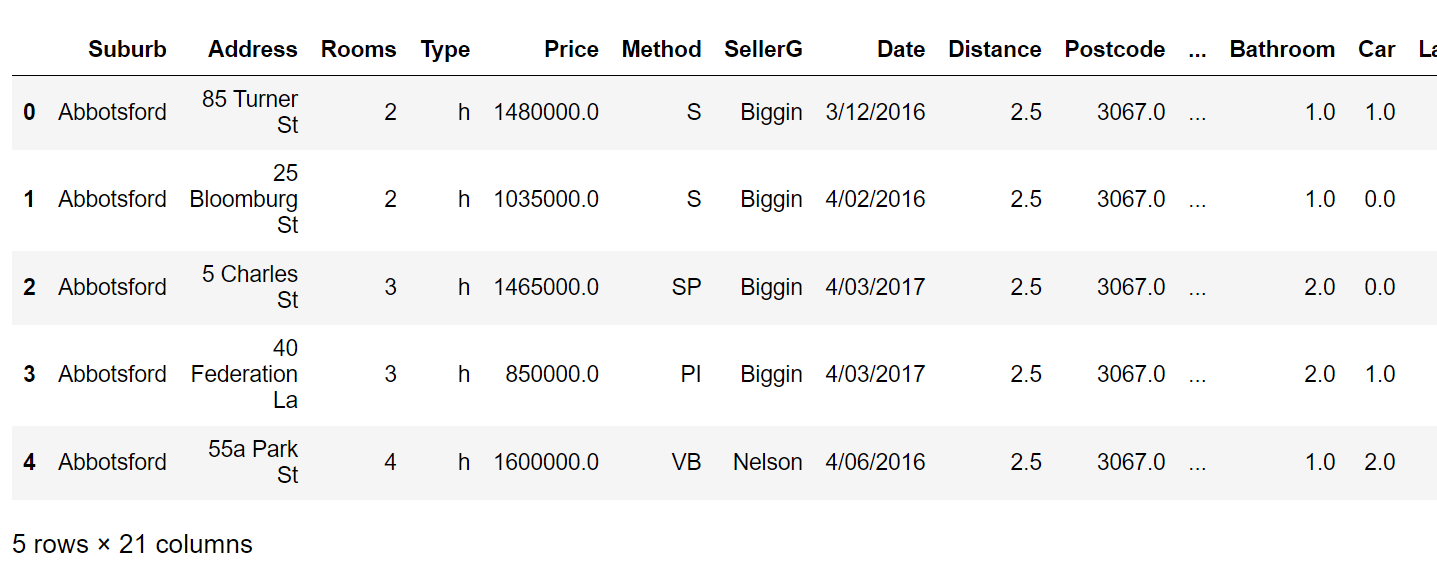Click the Distance column header
1437x572 pixels.
[x=994, y=49]
